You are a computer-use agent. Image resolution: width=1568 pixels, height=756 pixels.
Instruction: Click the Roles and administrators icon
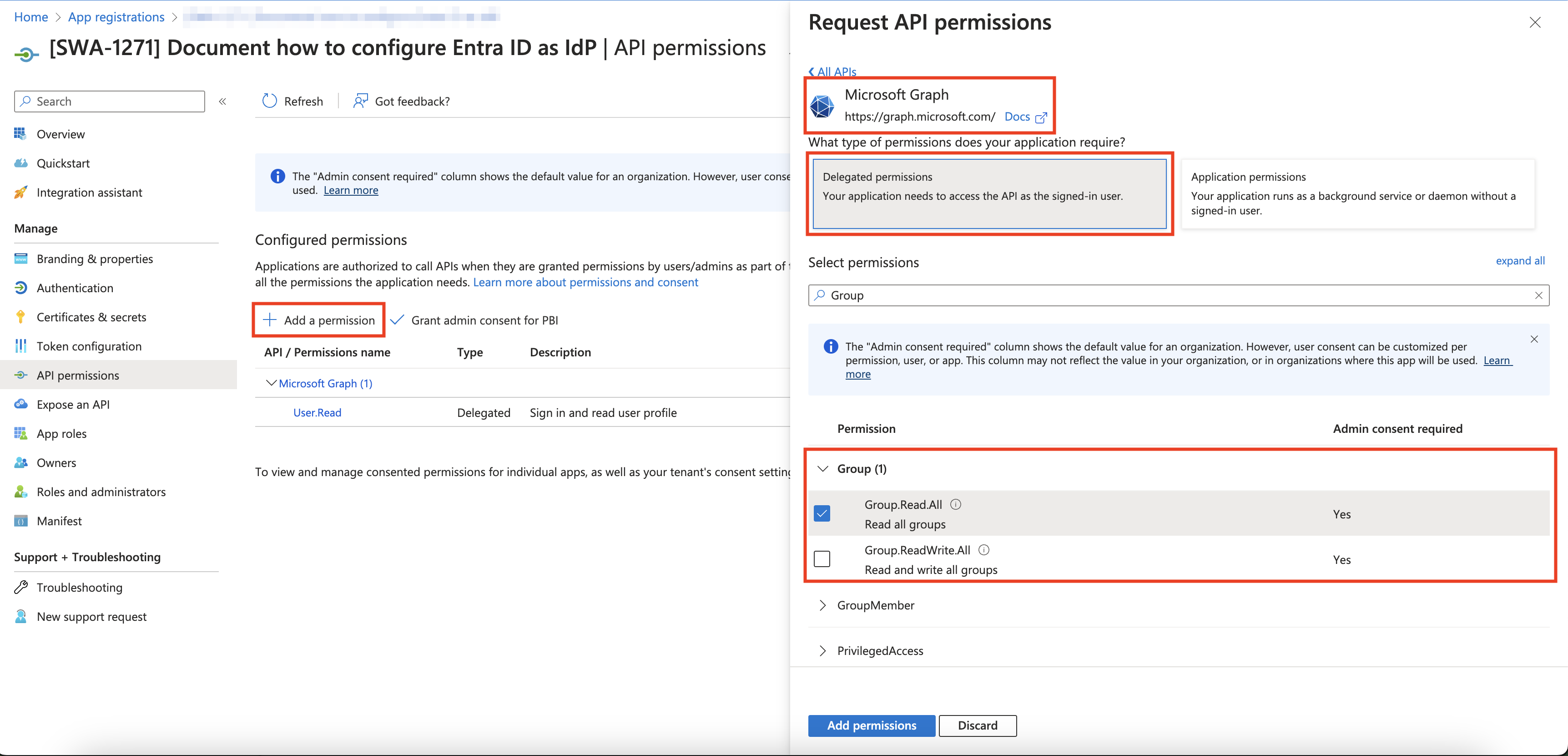tap(20, 492)
